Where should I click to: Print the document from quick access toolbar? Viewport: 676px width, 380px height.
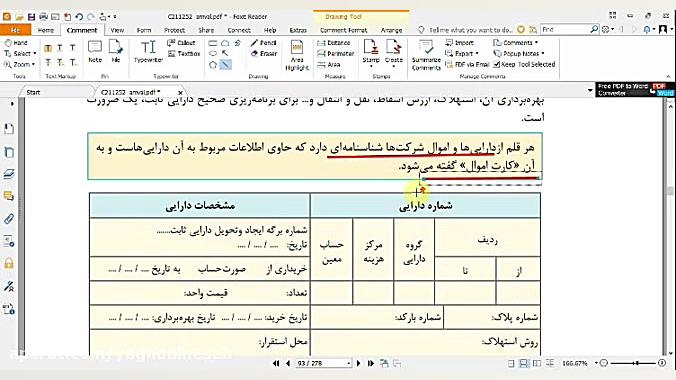click(x=43, y=17)
